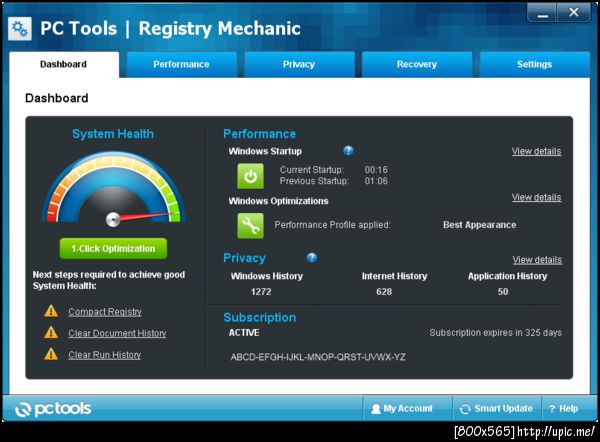Click the Application History count 50
Screen dimensions: 600x442
click(x=503, y=292)
